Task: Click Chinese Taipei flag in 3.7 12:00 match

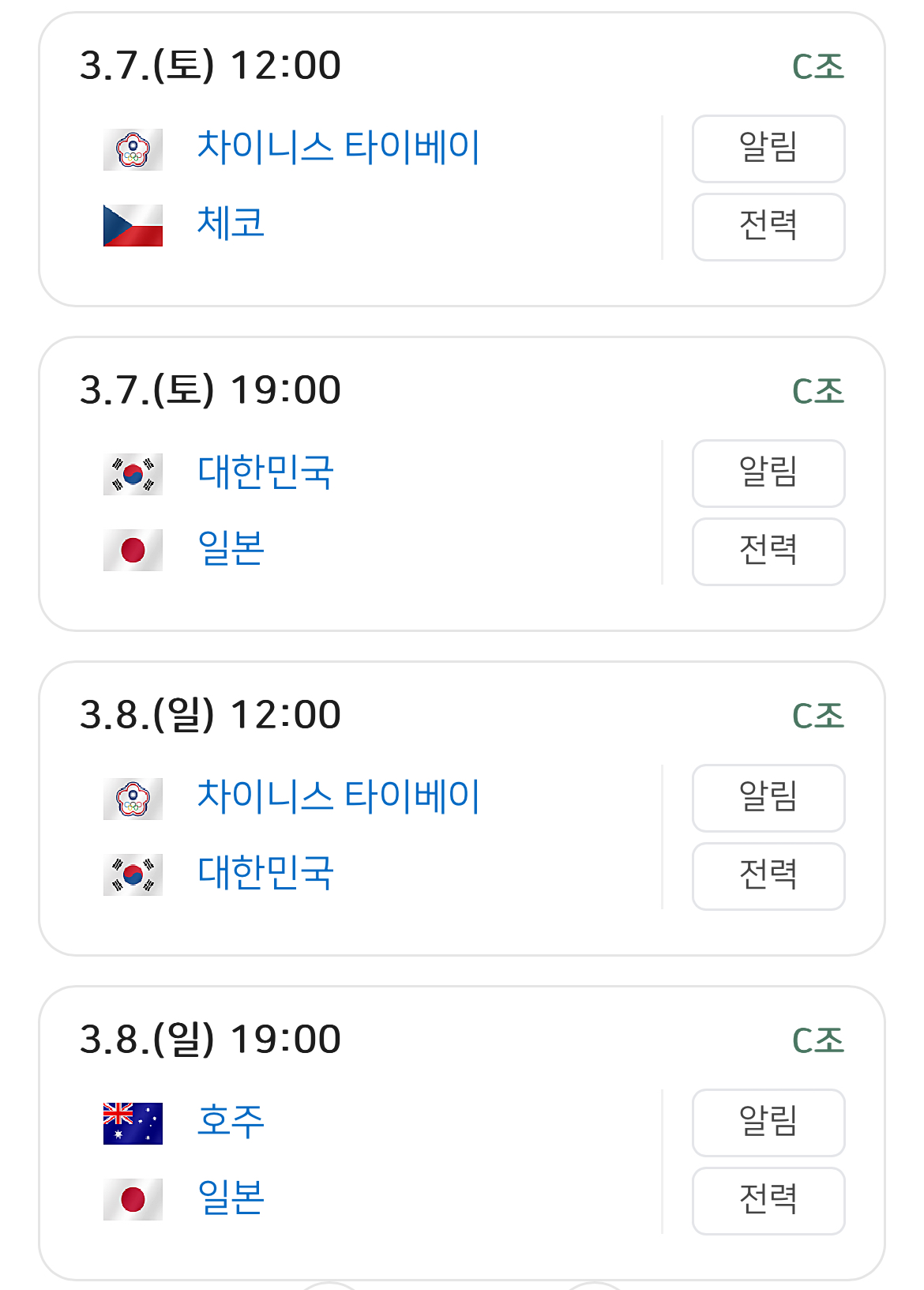Action: [x=133, y=149]
